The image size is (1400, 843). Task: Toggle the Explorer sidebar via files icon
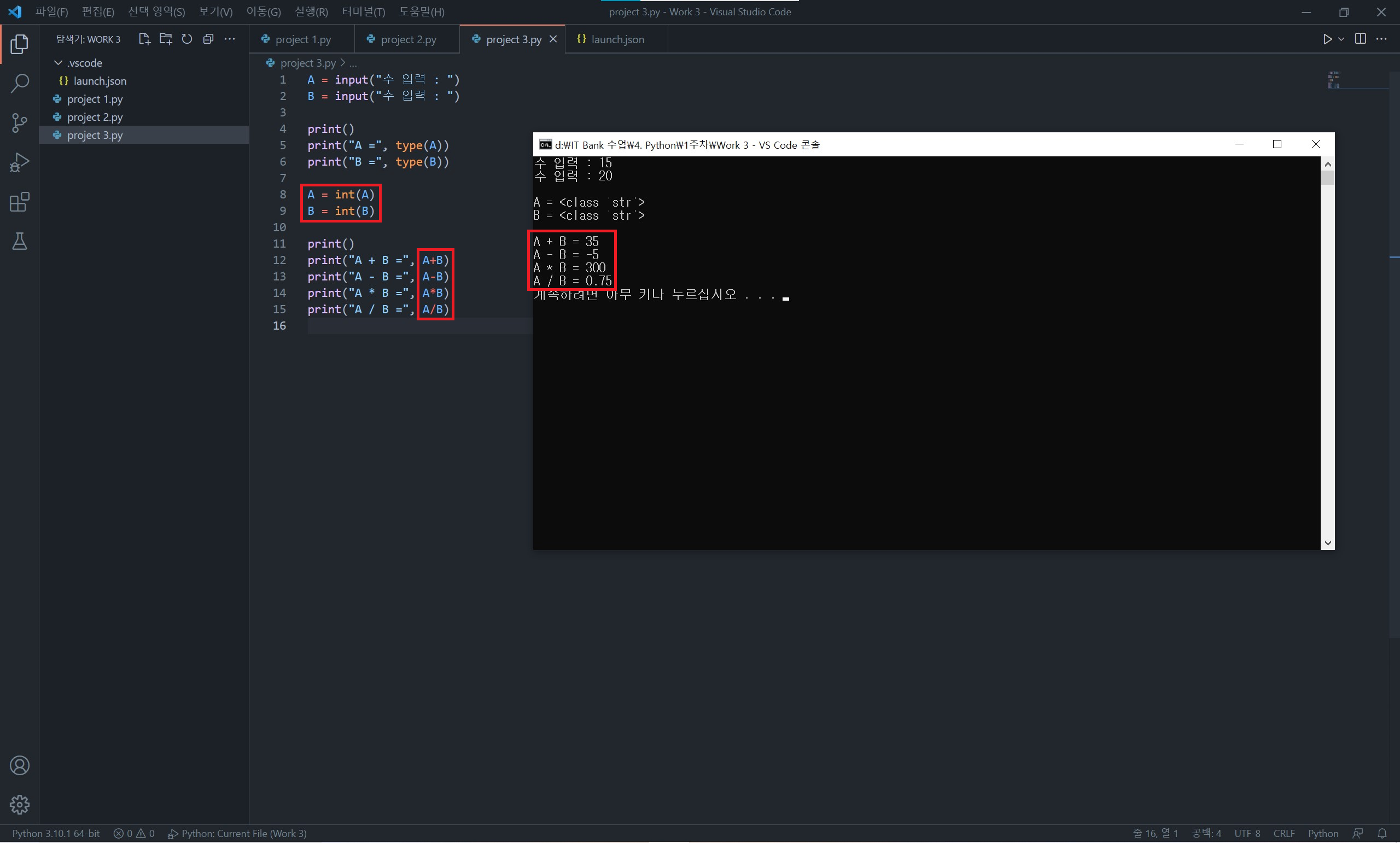(x=19, y=44)
